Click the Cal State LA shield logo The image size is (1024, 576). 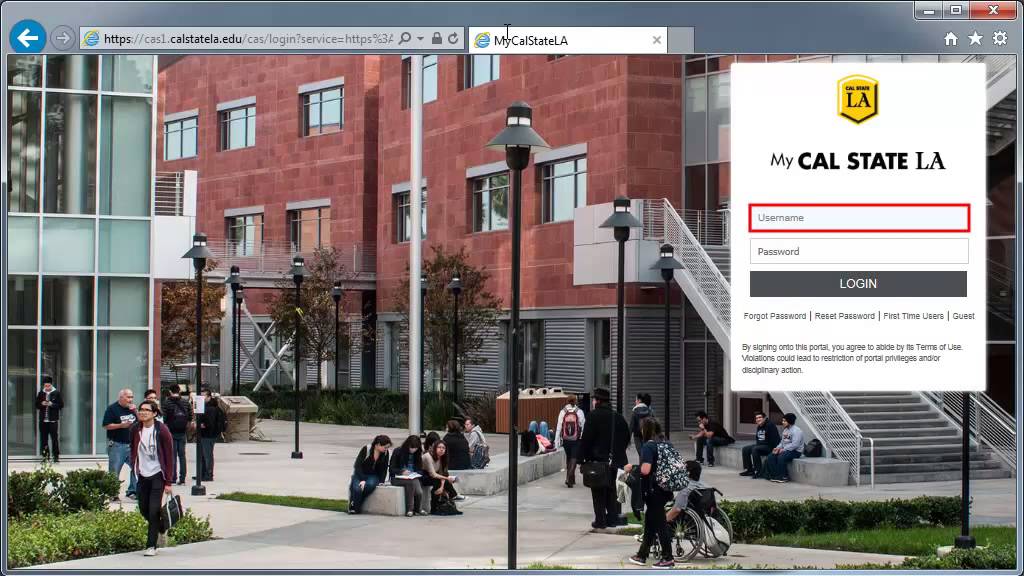click(x=858, y=99)
